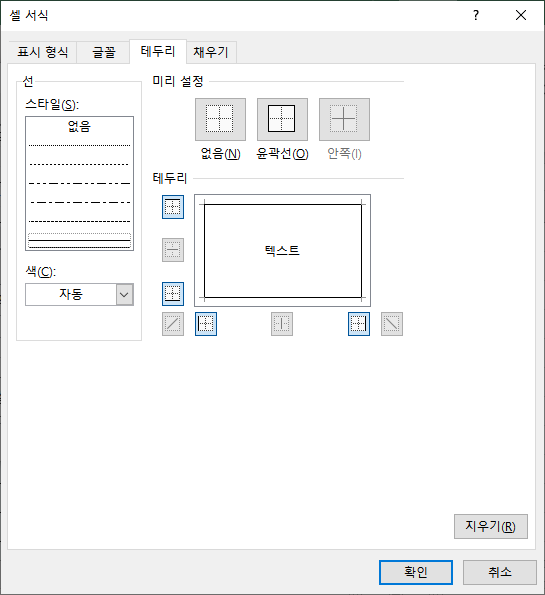Select the fine dotted line style
This screenshot has height=595, width=545.
click(x=79, y=145)
